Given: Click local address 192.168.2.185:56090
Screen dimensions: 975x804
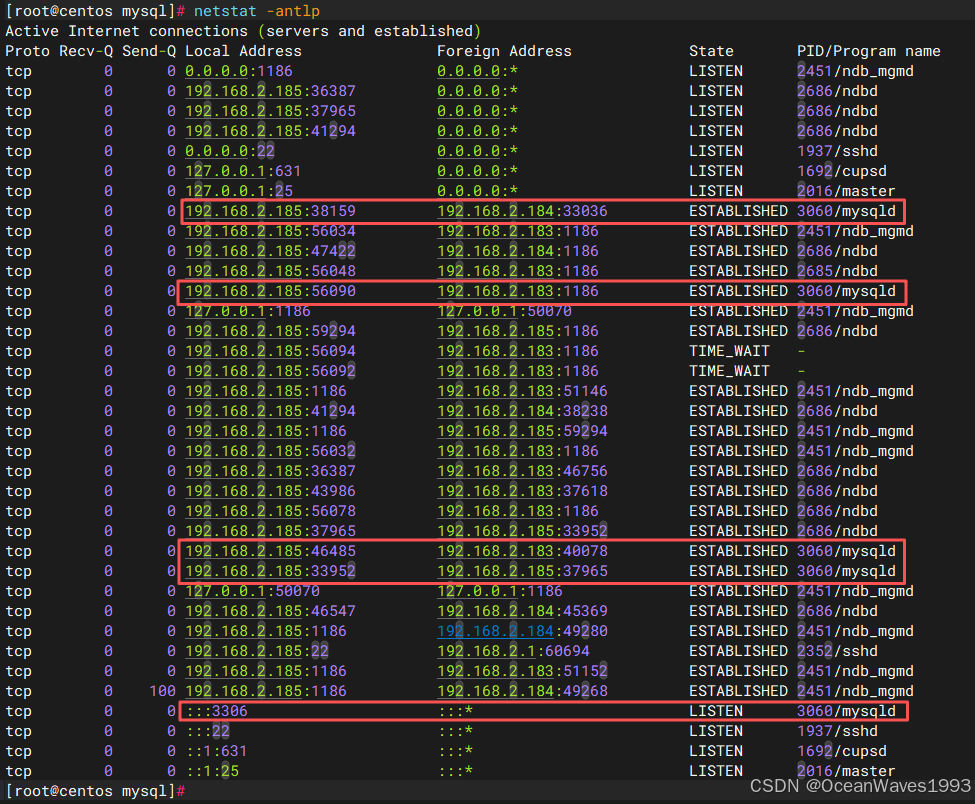Looking at the screenshot, I should (270, 291).
